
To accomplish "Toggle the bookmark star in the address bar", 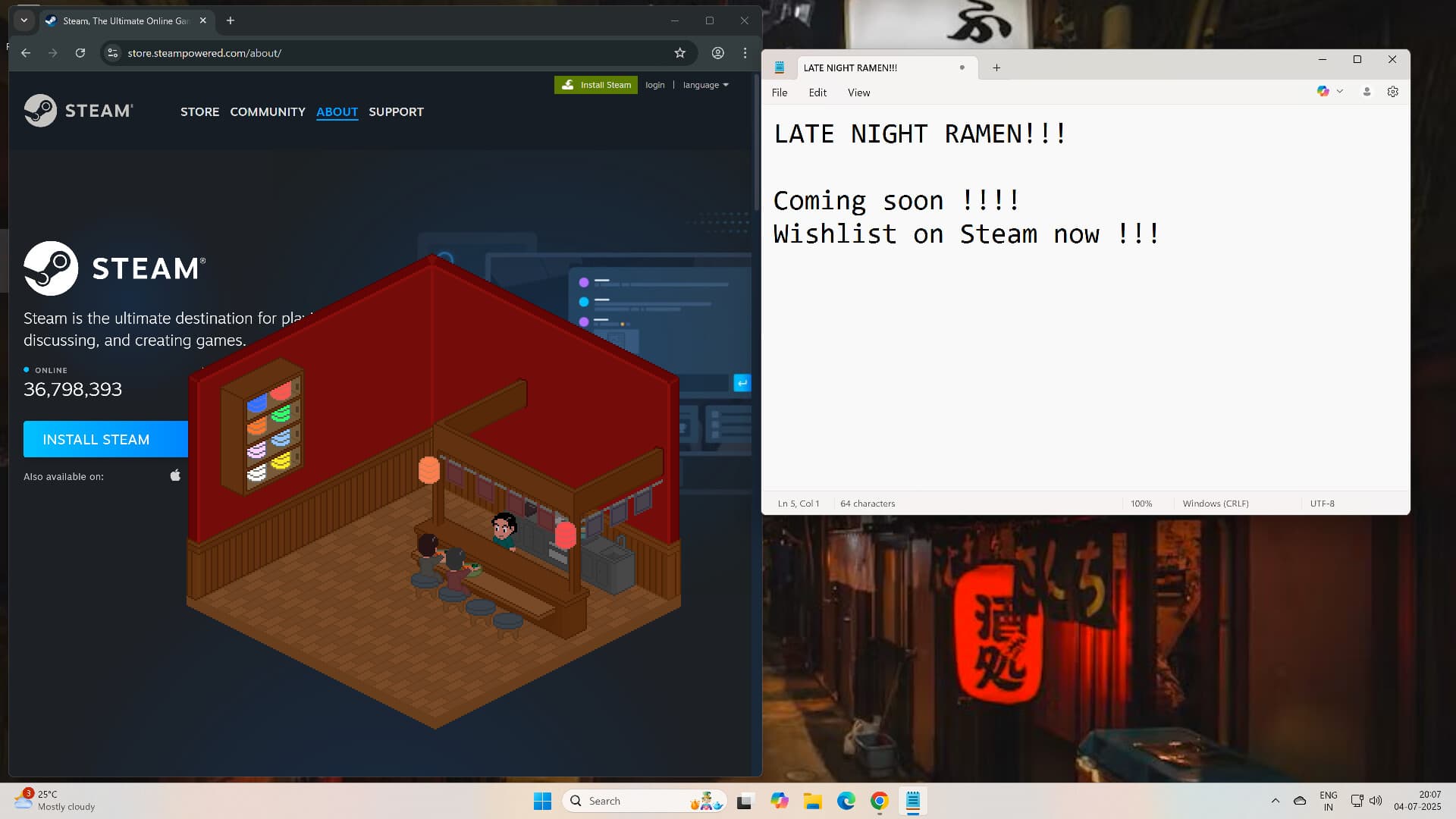I will tap(680, 53).
